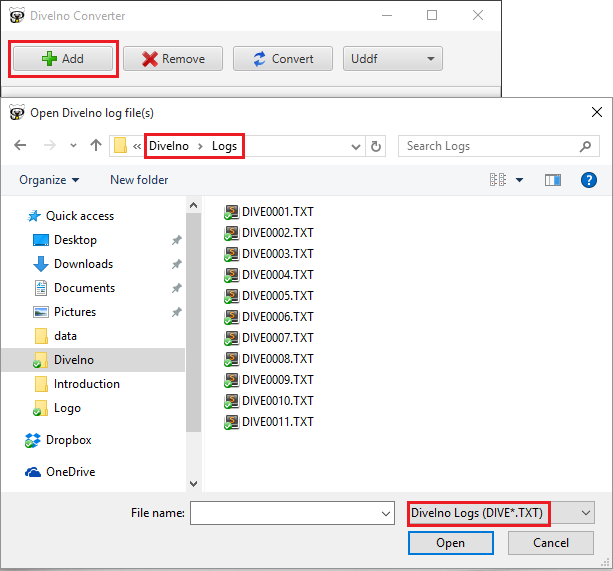The height and width of the screenshot is (571, 613).
Task: Click the Convert button
Action: pyautogui.click(x=283, y=59)
